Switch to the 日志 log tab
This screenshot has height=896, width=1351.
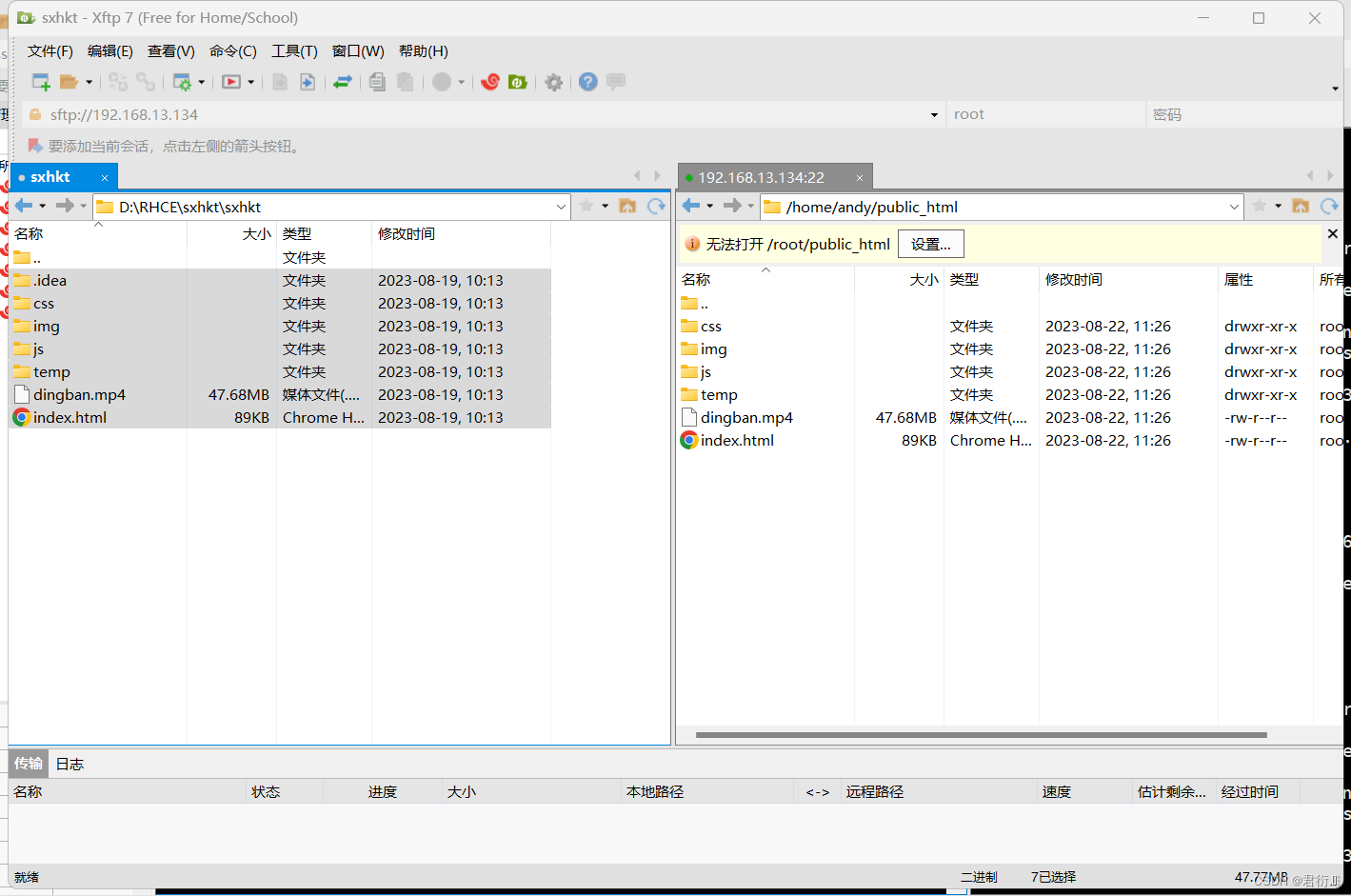click(x=70, y=764)
